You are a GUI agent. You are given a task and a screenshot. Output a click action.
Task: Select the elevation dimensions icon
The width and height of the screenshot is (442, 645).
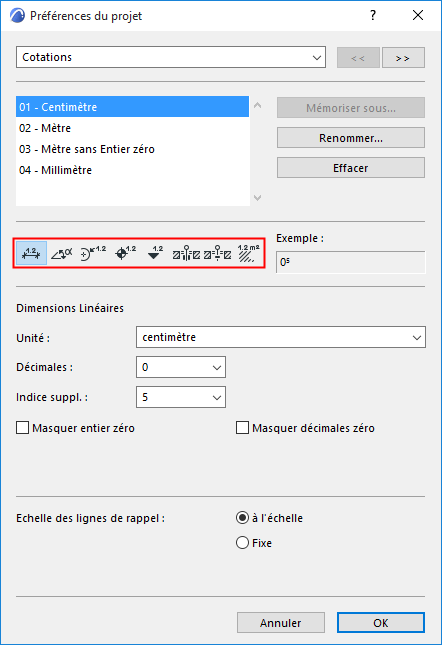point(155,253)
